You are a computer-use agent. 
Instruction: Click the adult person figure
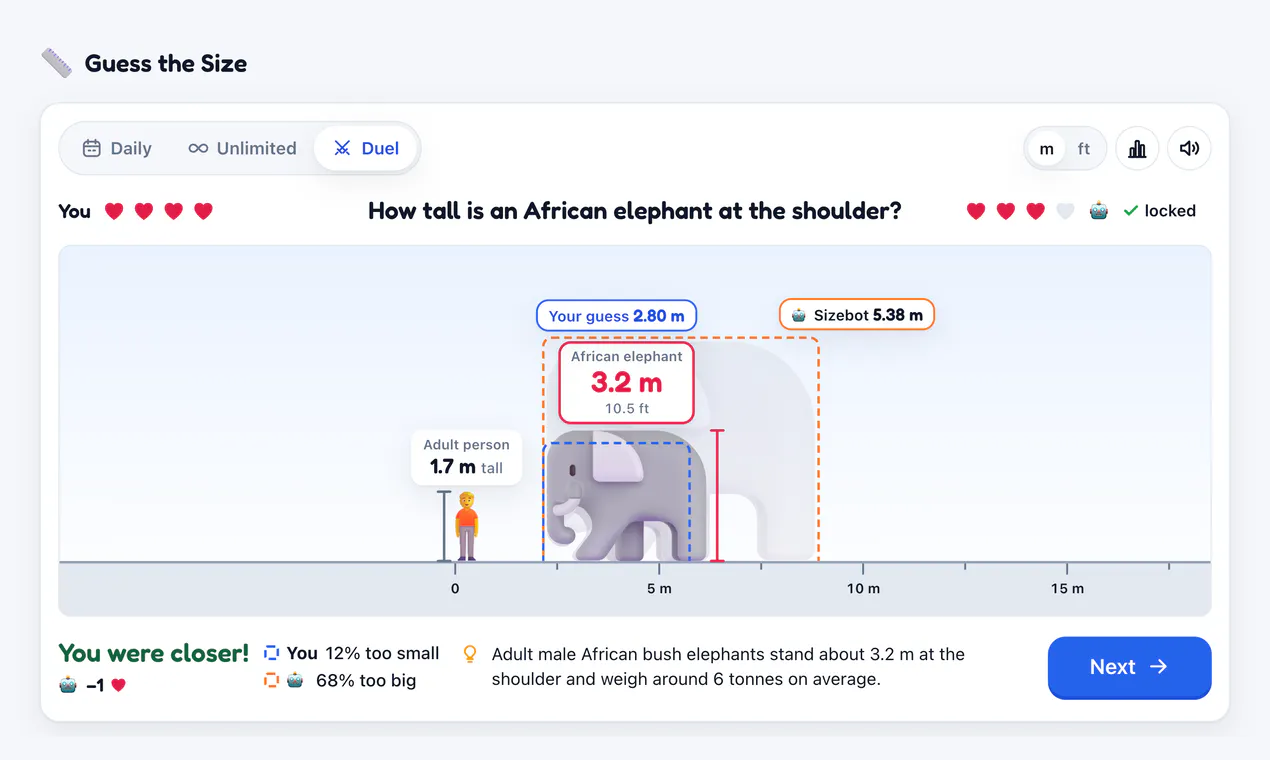tap(467, 526)
